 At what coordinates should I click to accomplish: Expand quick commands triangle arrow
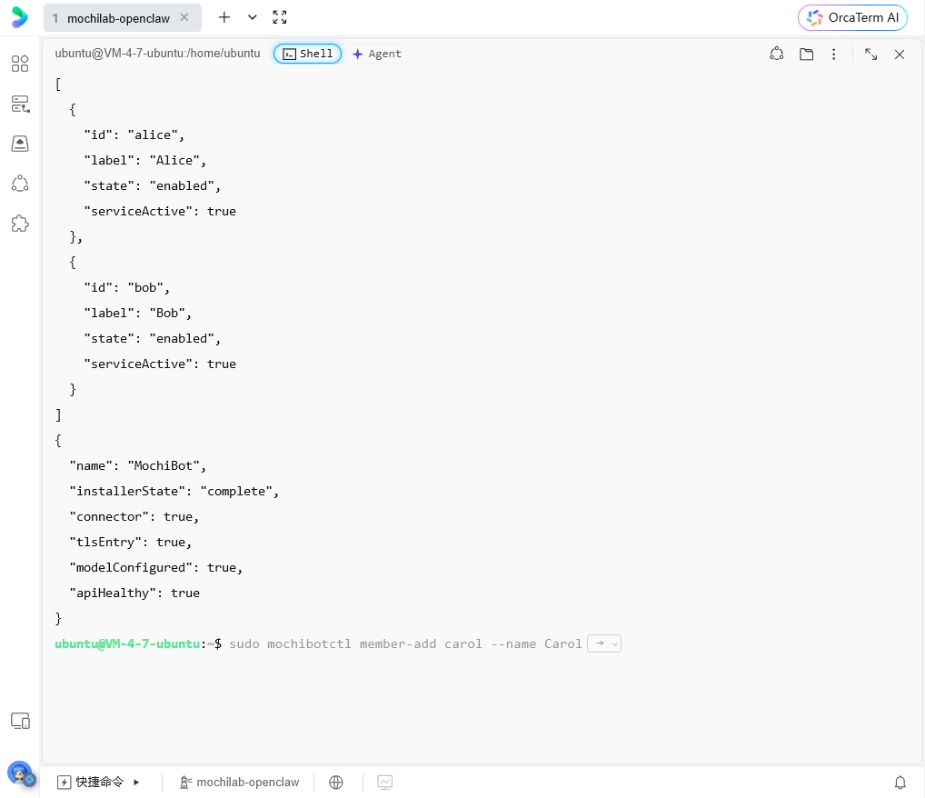pyautogui.click(x=136, y=782)
